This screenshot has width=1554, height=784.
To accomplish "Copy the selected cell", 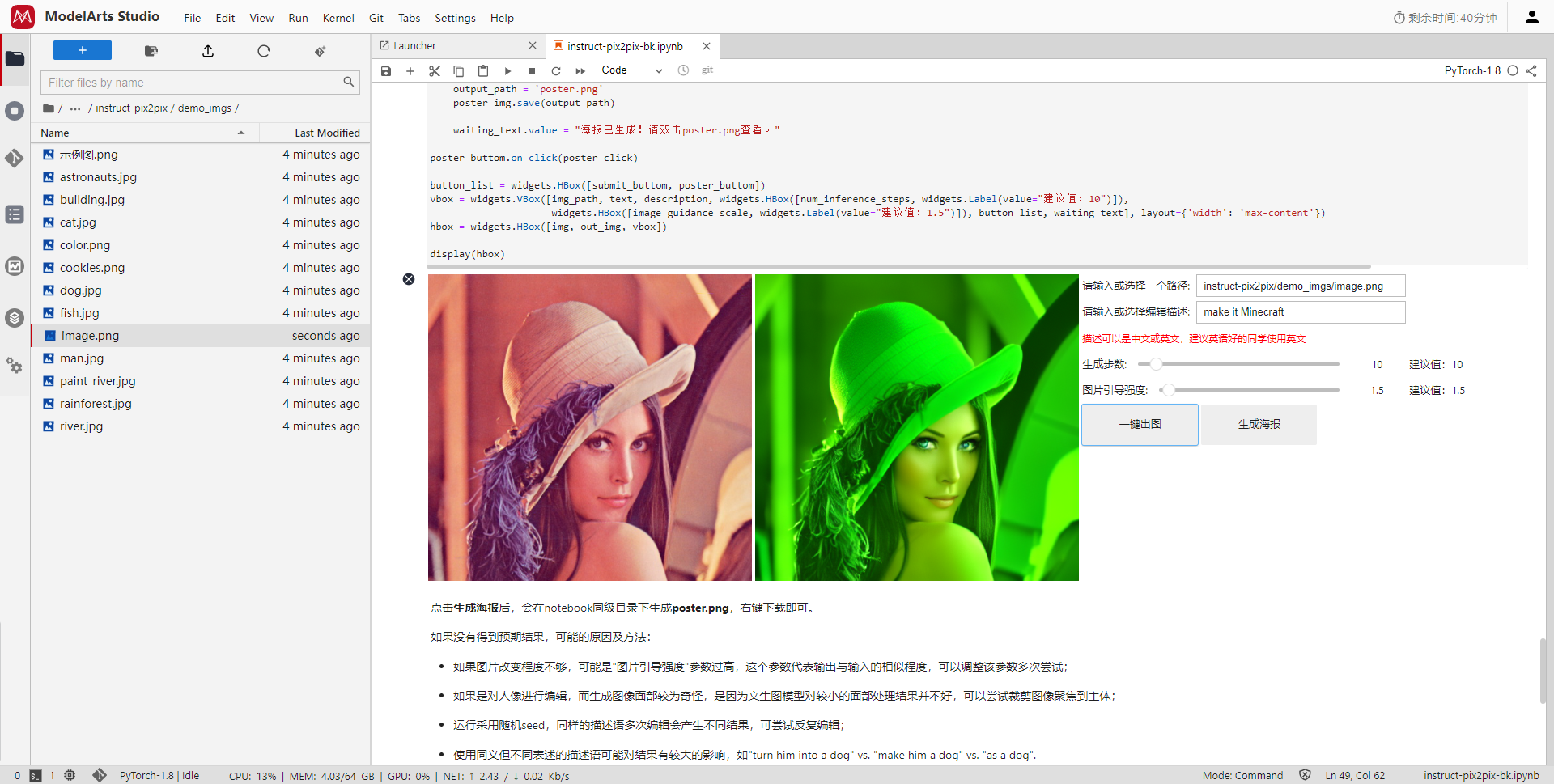I will click(459, 71).
